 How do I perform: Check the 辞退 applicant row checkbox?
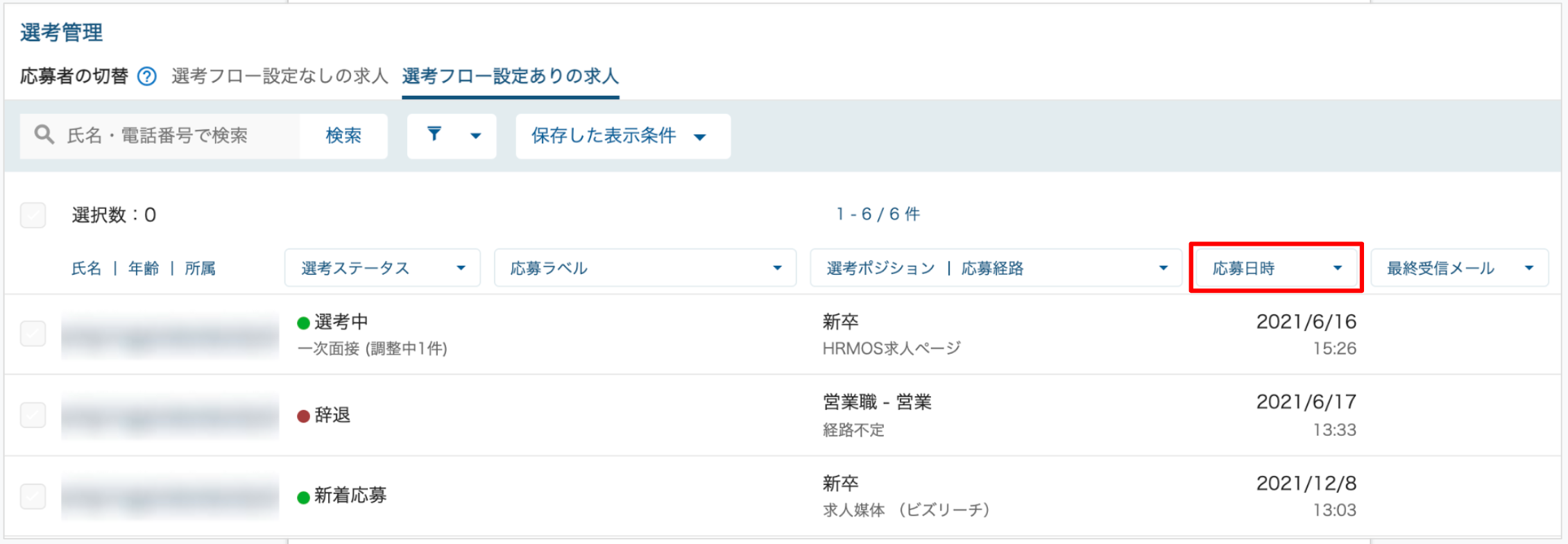33,415
